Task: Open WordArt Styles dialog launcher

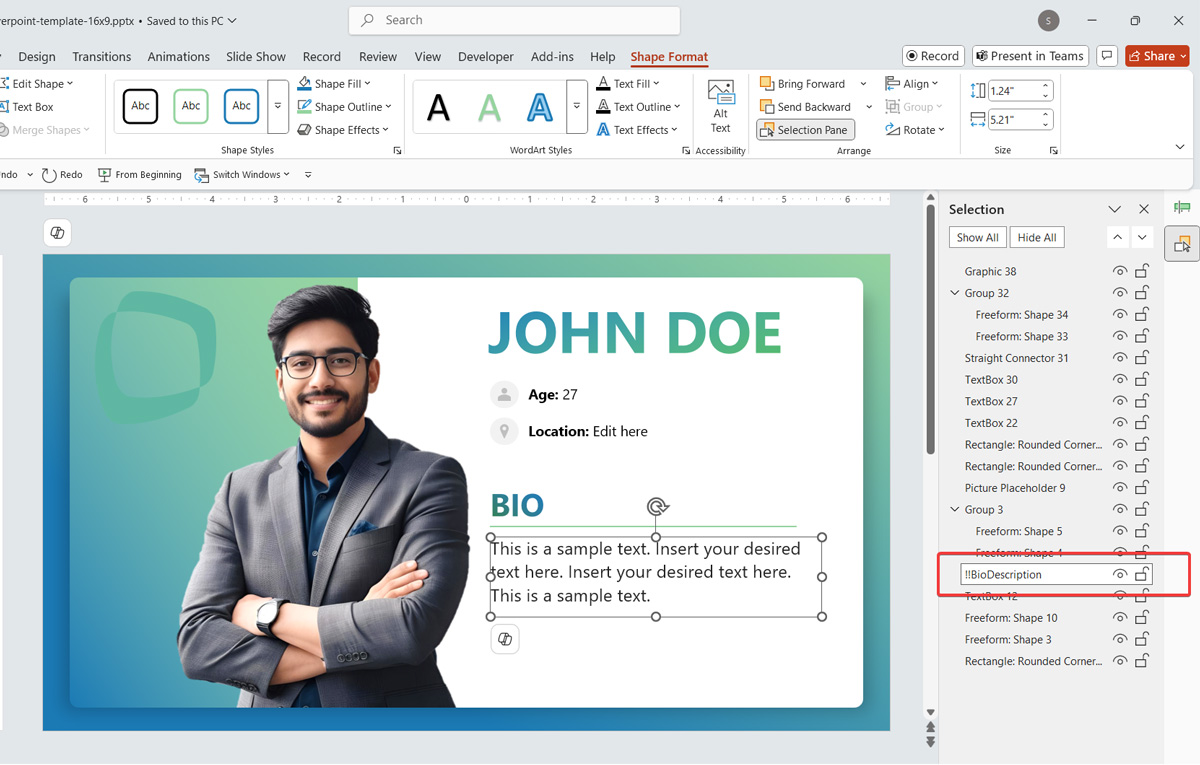Action: click(686, 151)
